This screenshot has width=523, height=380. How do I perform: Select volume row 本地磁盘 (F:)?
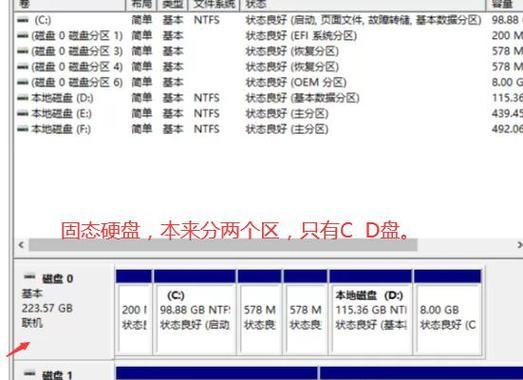269,129
